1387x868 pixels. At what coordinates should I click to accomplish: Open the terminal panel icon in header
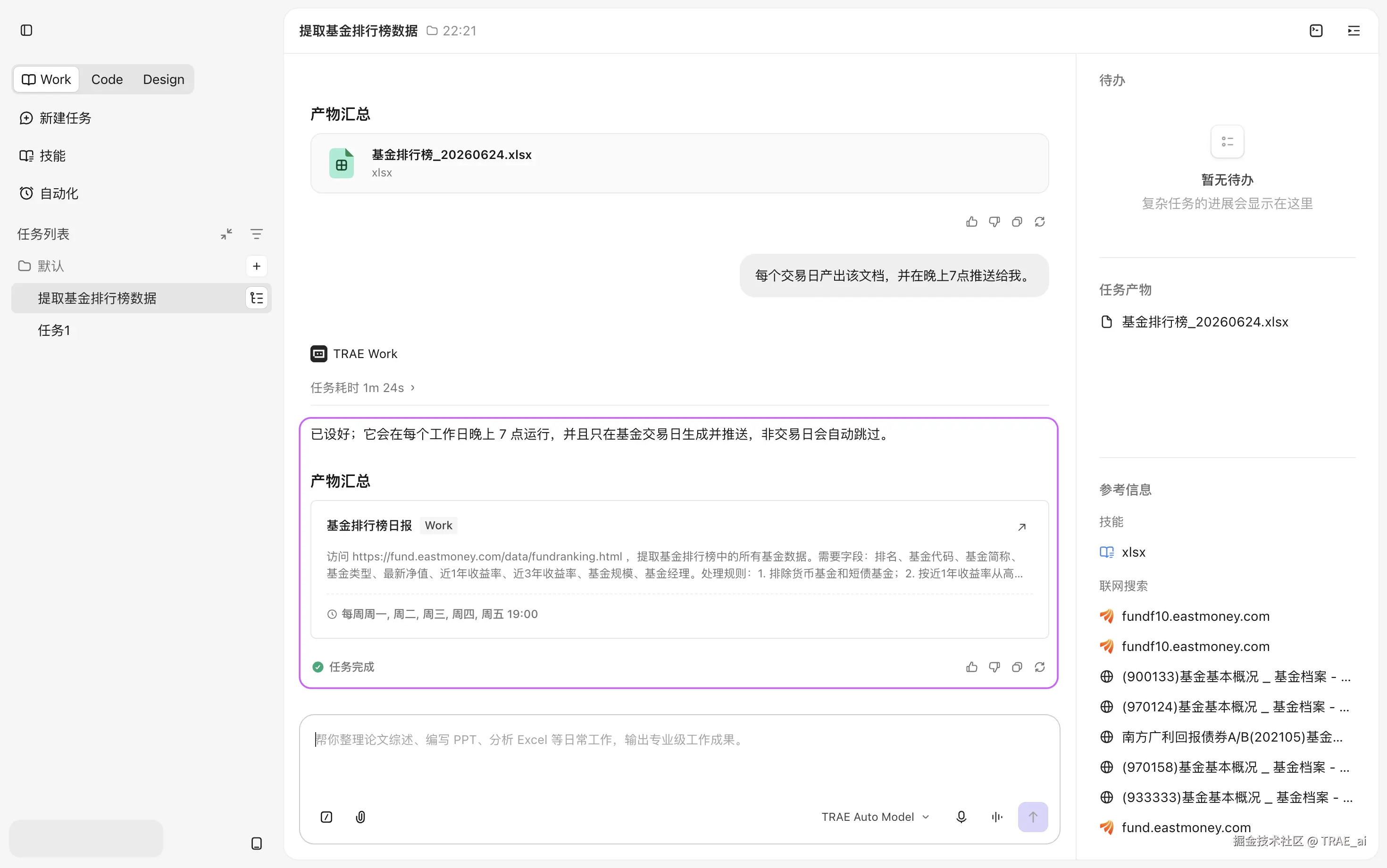[x=1316, y=30]
